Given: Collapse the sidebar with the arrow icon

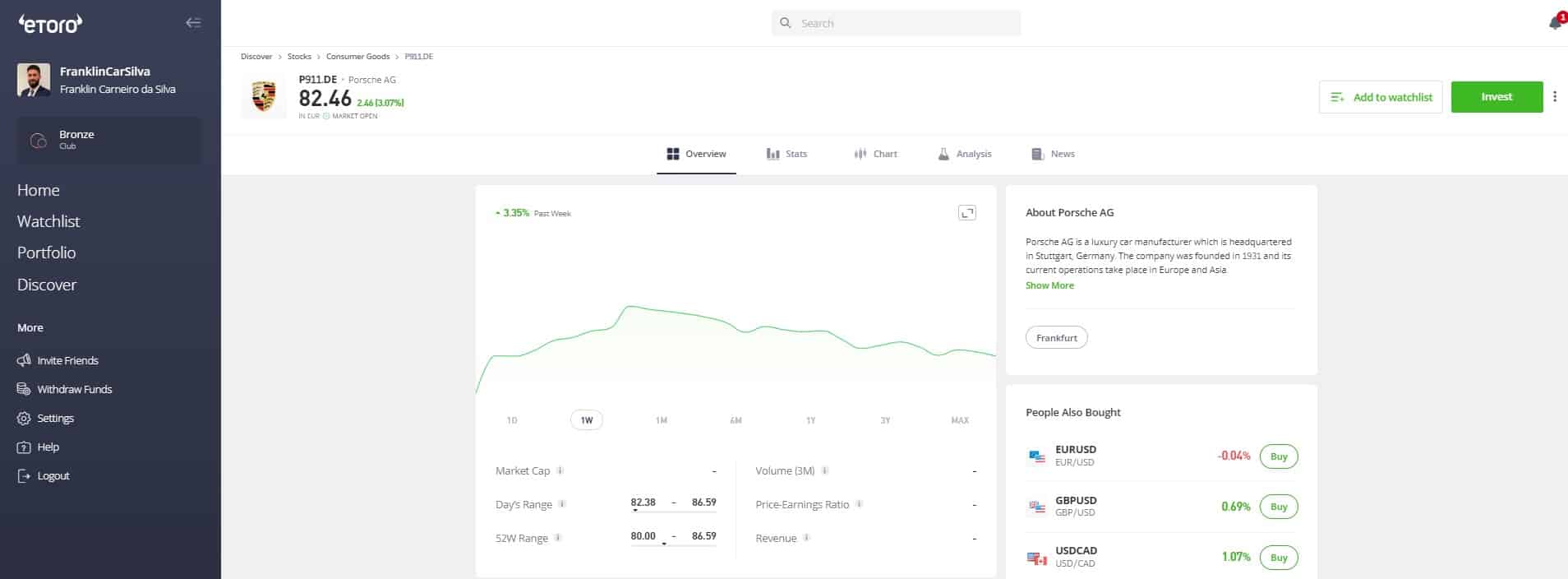Looking at the screenshot, I should coord(193,23).
